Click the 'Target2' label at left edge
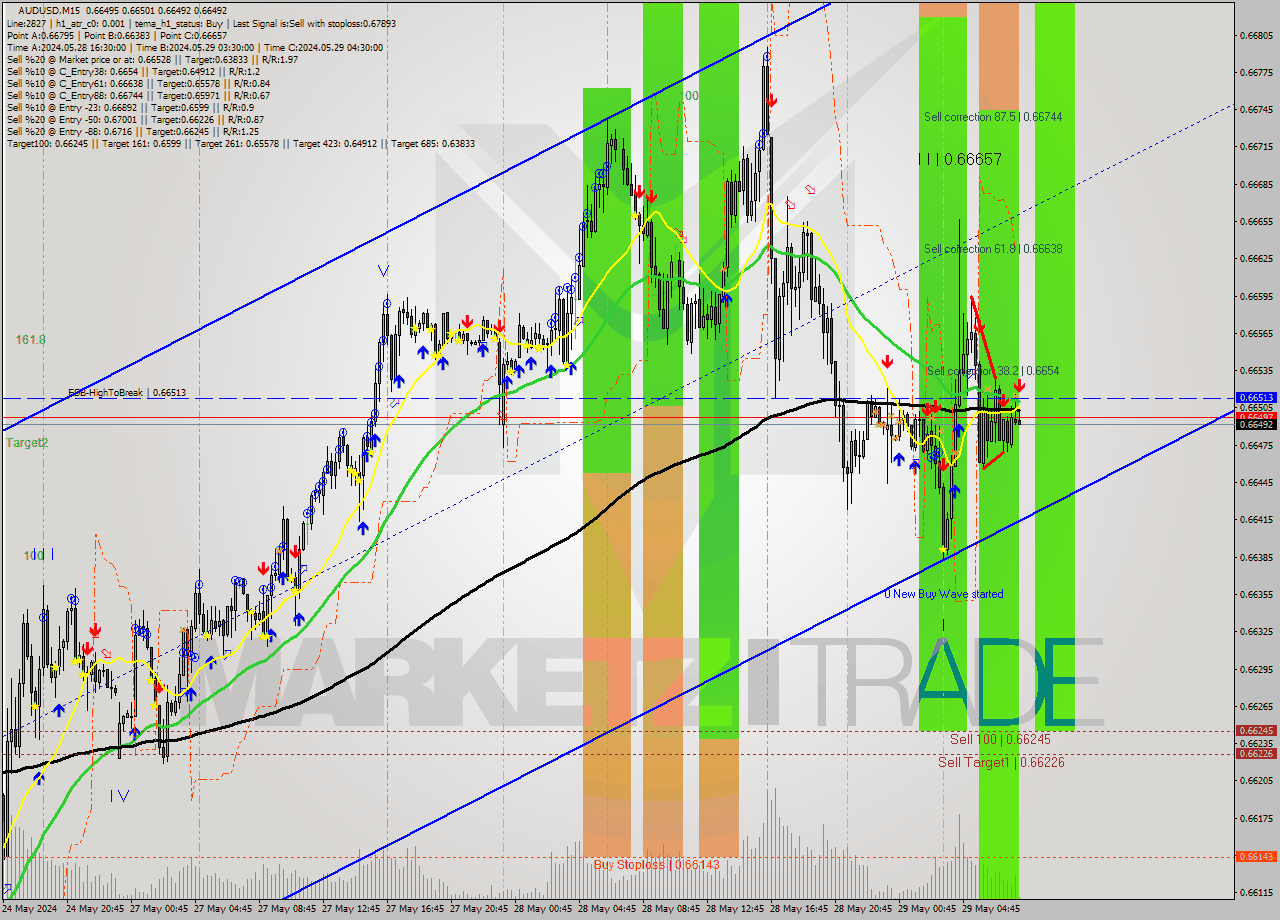1280x920 pixels. [x=26, y=442]
